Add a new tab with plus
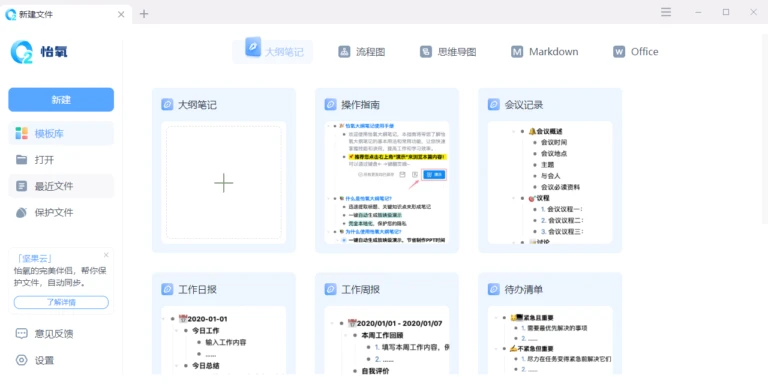 coord(144,14)
